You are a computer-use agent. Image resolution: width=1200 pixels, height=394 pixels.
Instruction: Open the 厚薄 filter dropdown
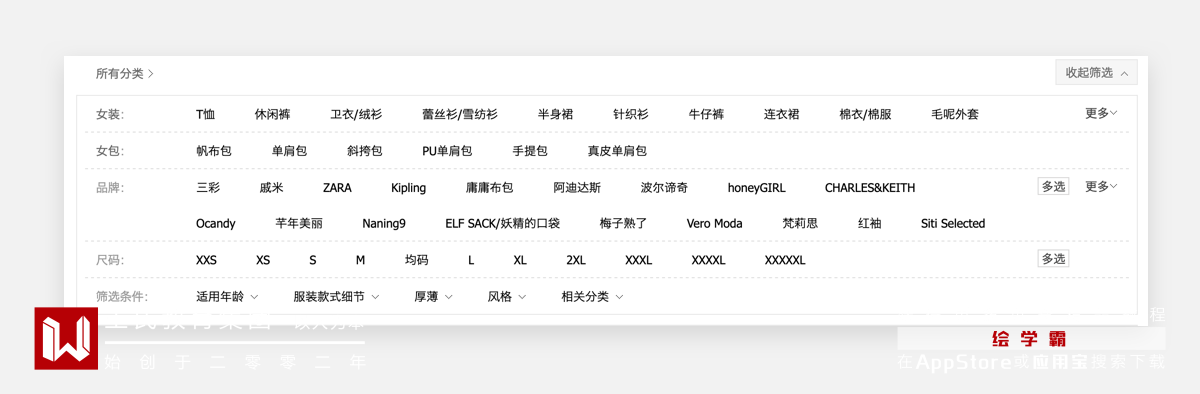click(433, 297)
